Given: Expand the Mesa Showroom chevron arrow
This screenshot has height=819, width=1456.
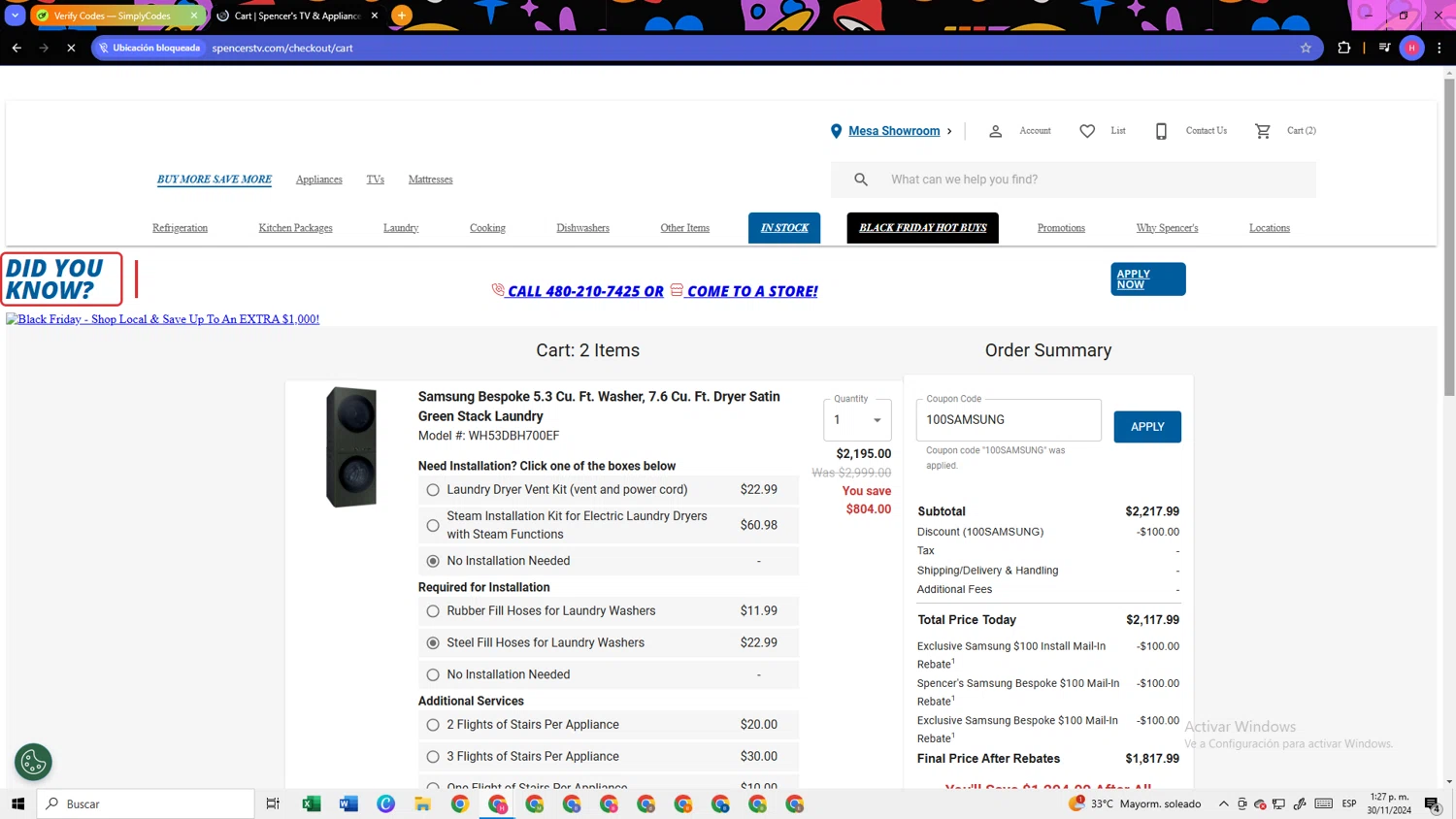Looking at the screenshot, I should [x=949, y=131].
